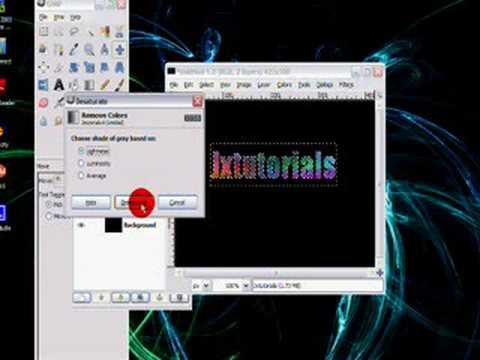This screenshot has width=480, height=360.
Task: Select the Rotate tool
Action: pyautogui.click(x=74, y=68)
